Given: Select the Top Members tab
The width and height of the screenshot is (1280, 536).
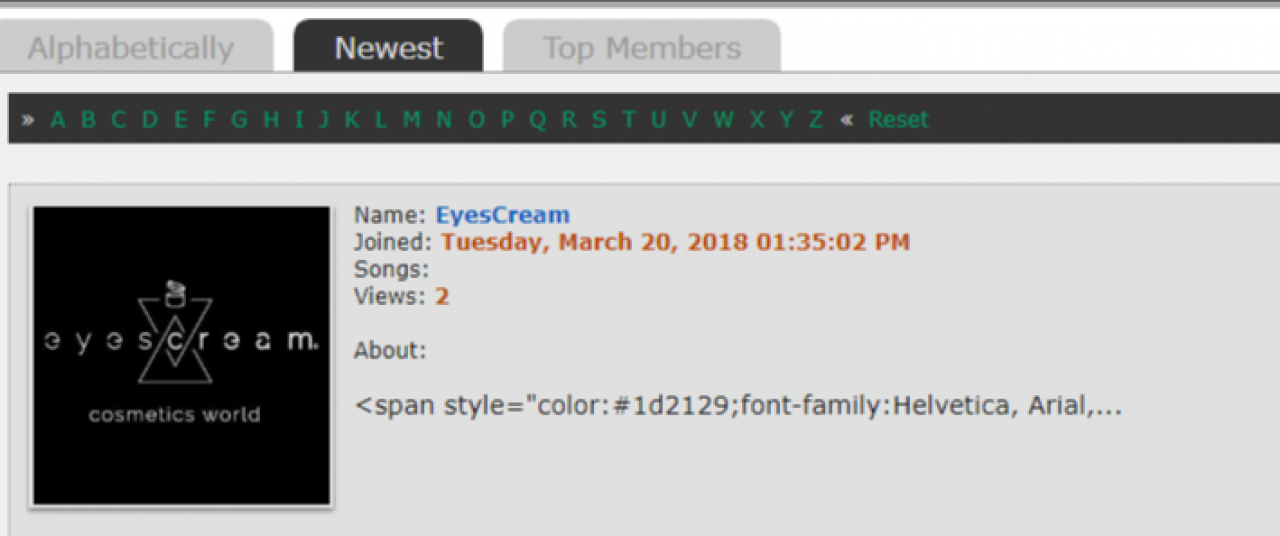Looking at the screenshot, I should [641, 48].
